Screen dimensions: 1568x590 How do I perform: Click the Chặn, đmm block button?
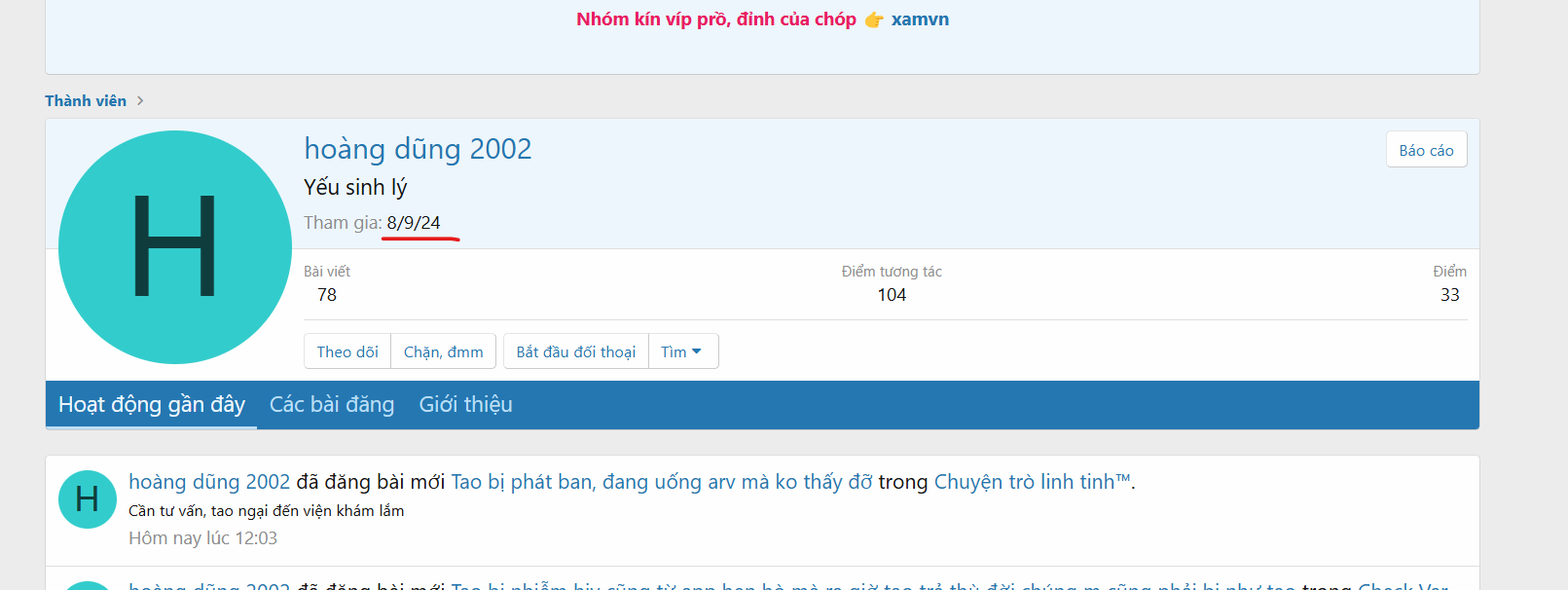pos(443,351)
